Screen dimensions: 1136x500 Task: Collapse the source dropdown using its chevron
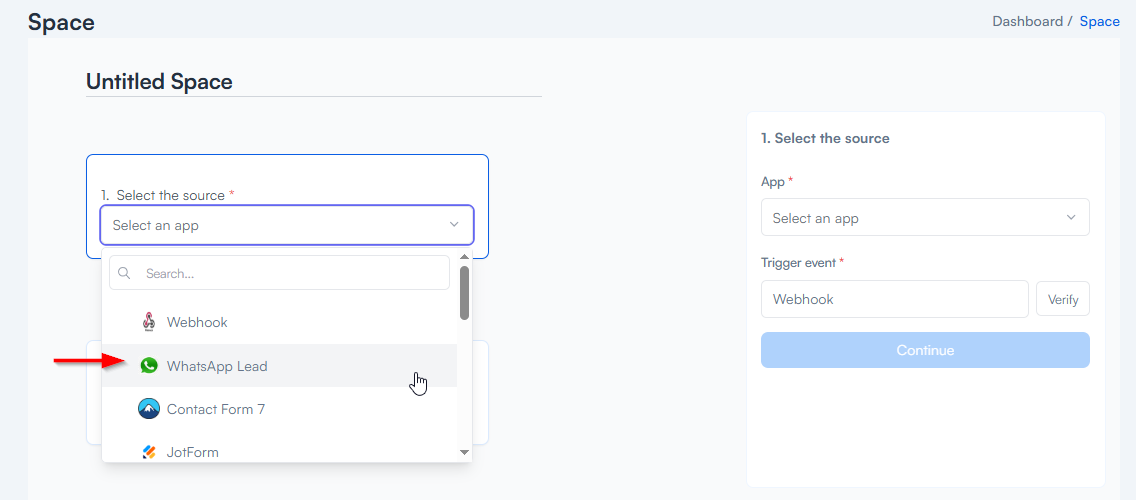pos(454,225)
